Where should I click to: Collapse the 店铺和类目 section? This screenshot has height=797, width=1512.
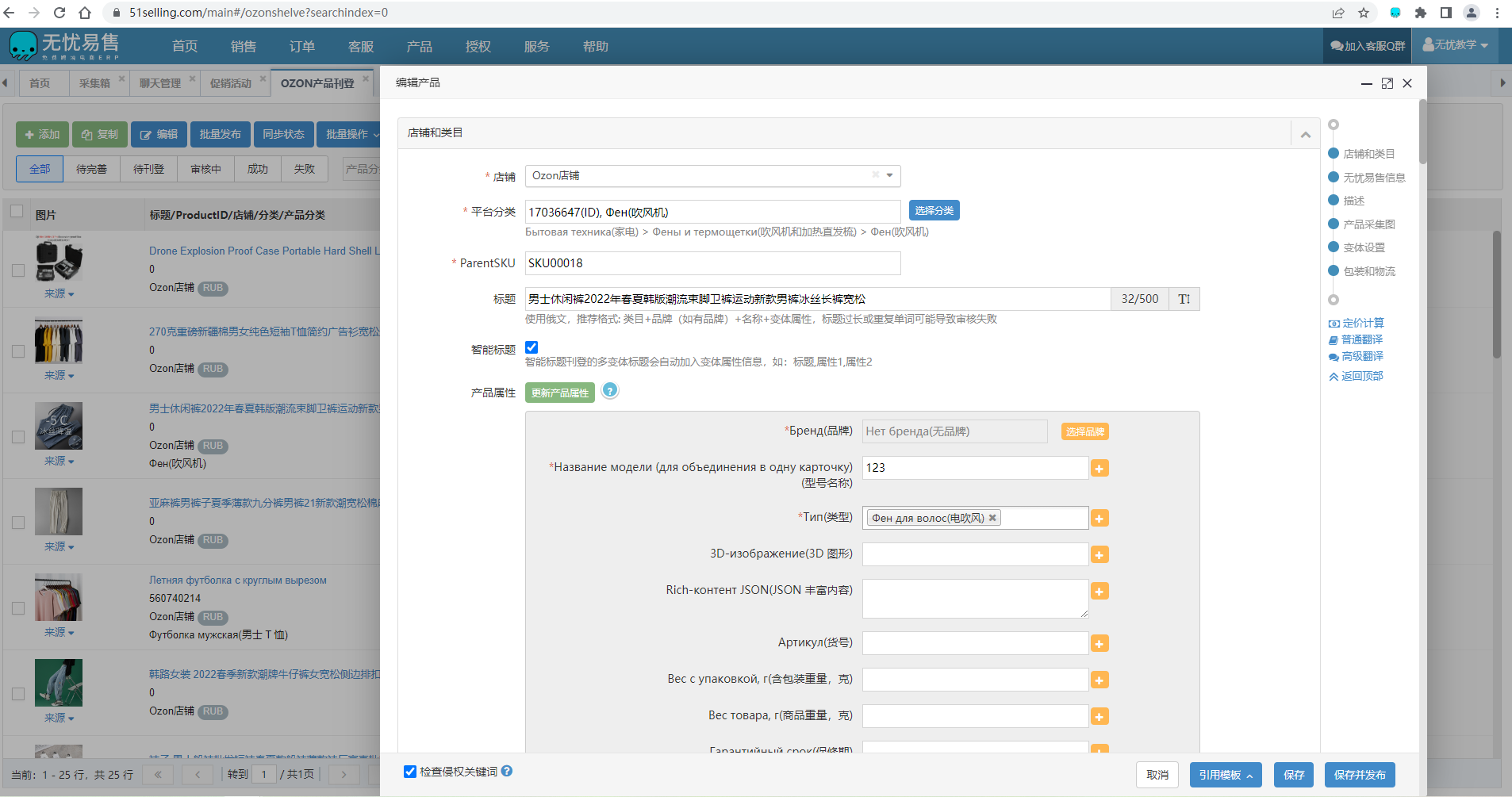[1305, 134]
